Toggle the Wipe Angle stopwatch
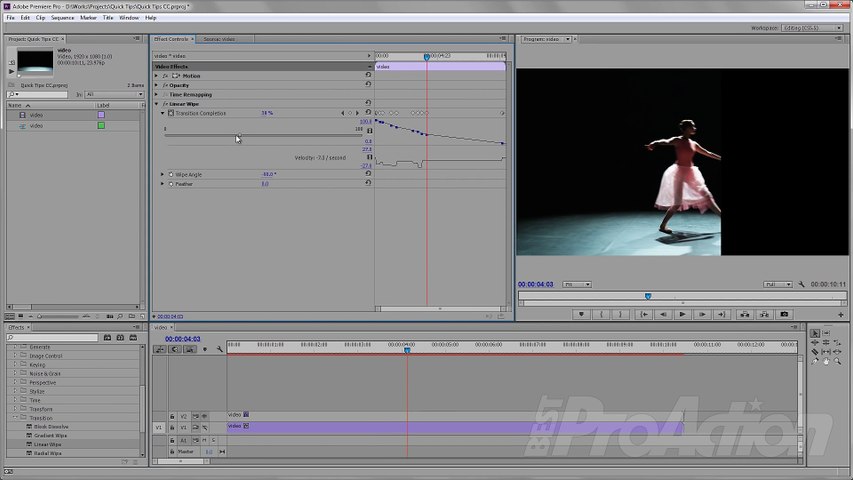The width and height of the screenshot is (853, 480). point(171,174)
